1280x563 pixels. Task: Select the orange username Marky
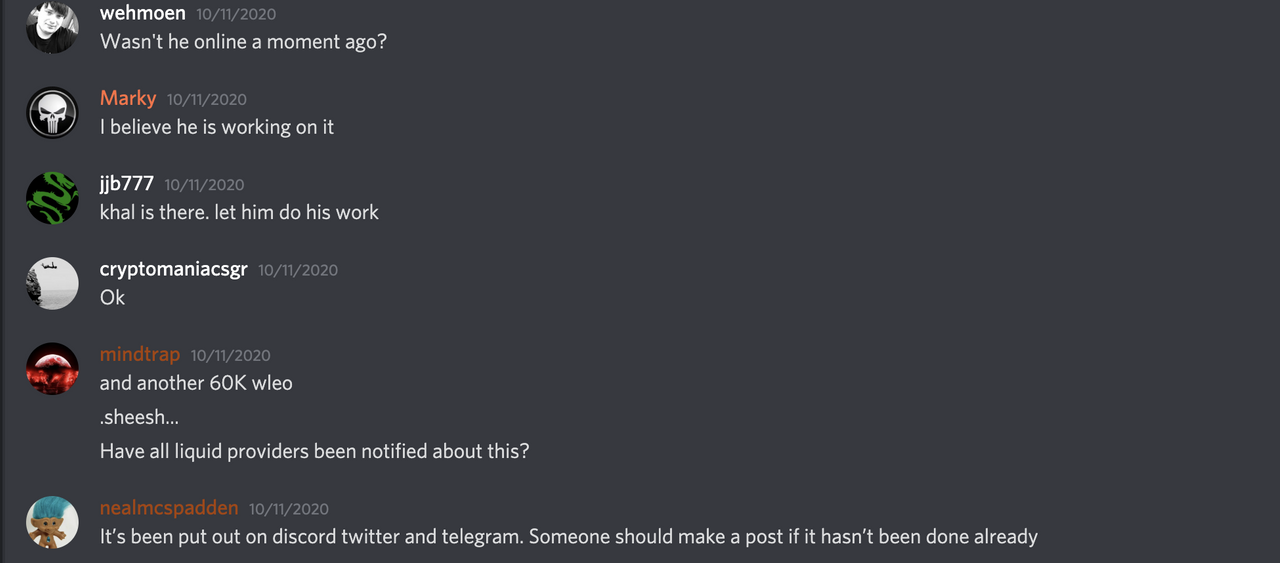pyautogui.click(x=128, y=98)
